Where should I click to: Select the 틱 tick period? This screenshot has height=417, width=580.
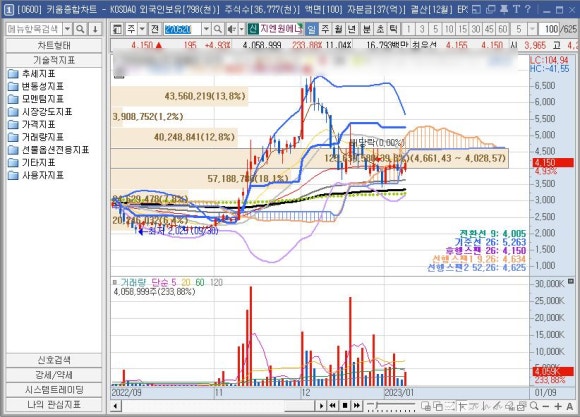tap(394, 29)
